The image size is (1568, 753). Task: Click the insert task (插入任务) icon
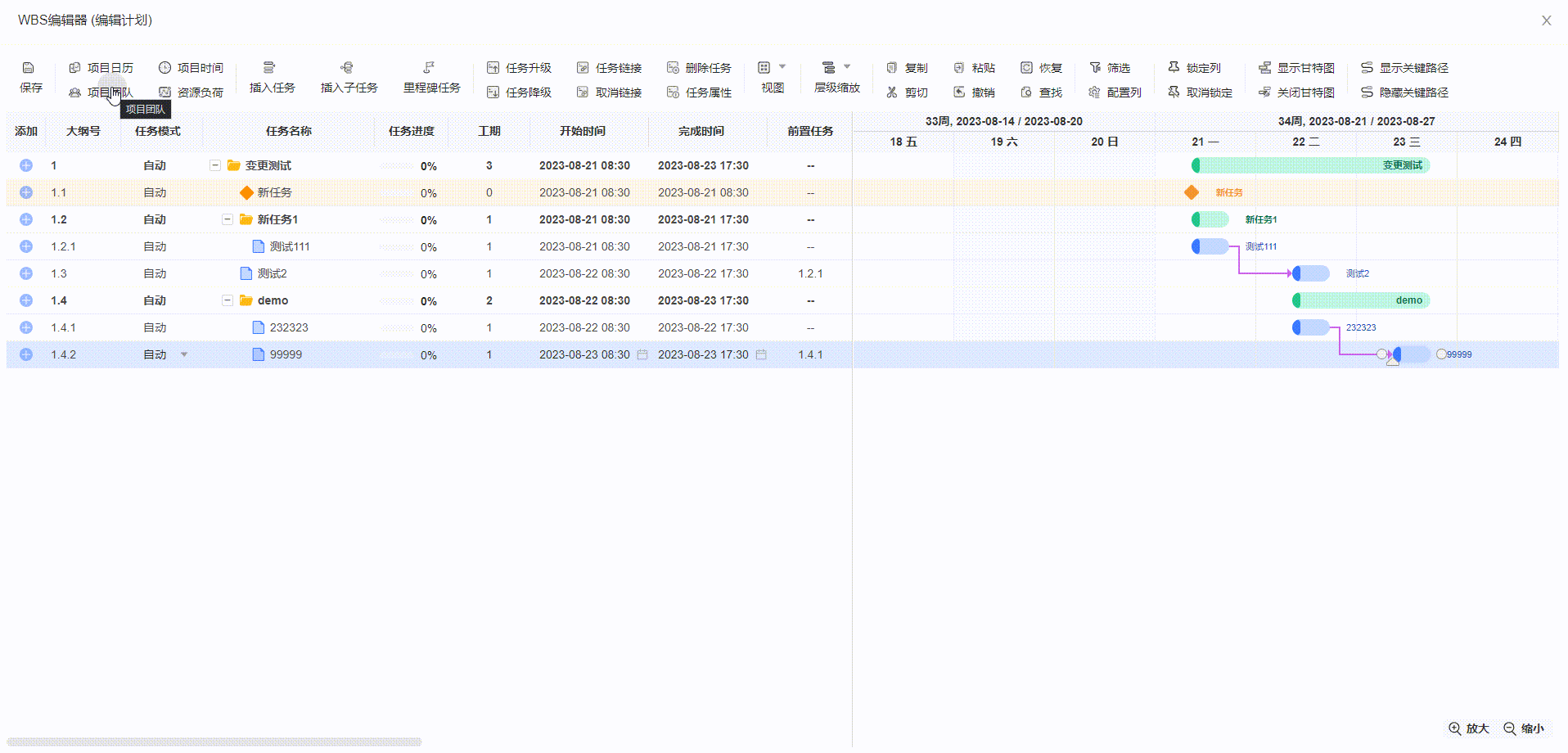pyautogui.click(x=269, y=68)
